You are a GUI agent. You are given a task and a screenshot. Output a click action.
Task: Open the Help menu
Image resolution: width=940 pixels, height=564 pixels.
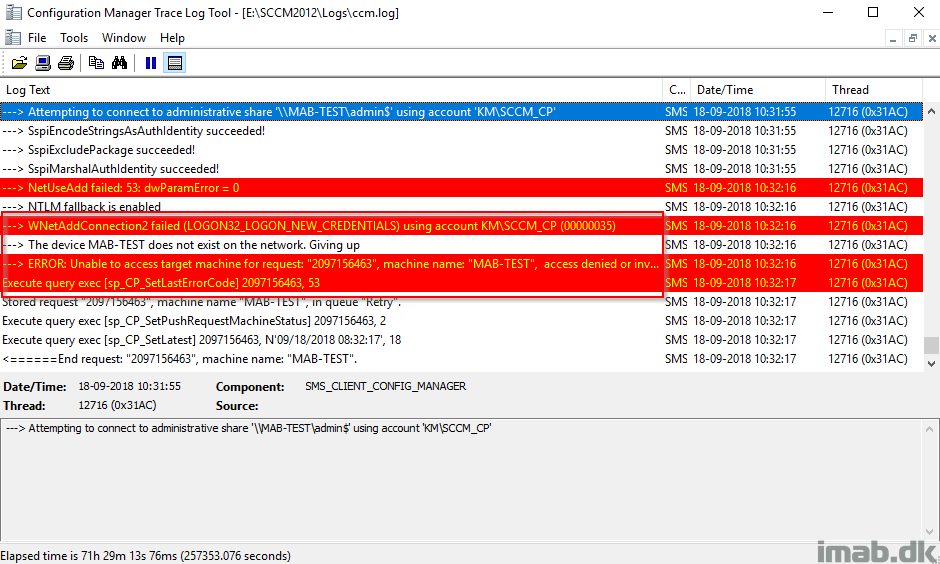point(172,38)
